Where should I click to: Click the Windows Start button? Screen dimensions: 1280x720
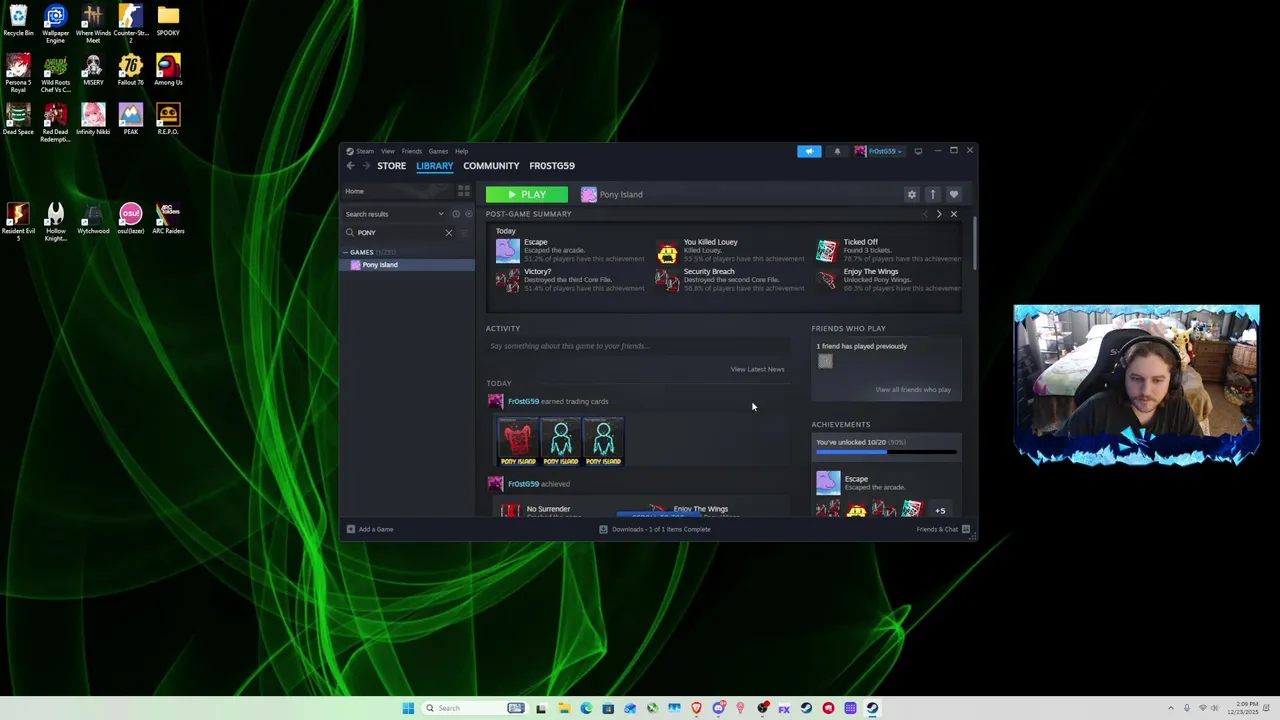(408, 708)
